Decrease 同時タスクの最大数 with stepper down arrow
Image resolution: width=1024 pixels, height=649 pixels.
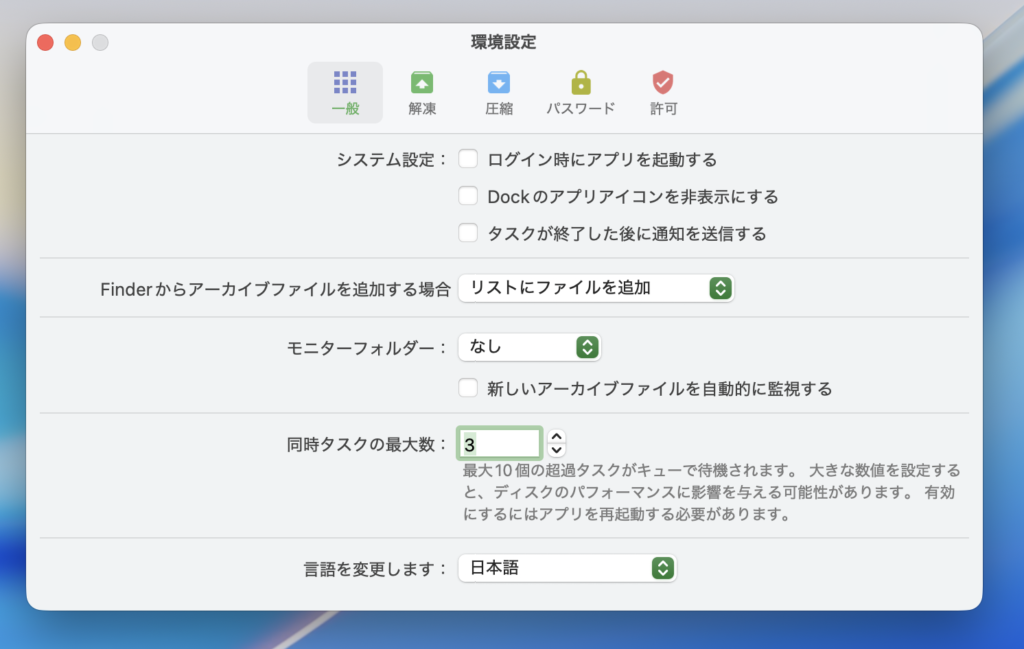pyautogui.click(x=557, y=449)
